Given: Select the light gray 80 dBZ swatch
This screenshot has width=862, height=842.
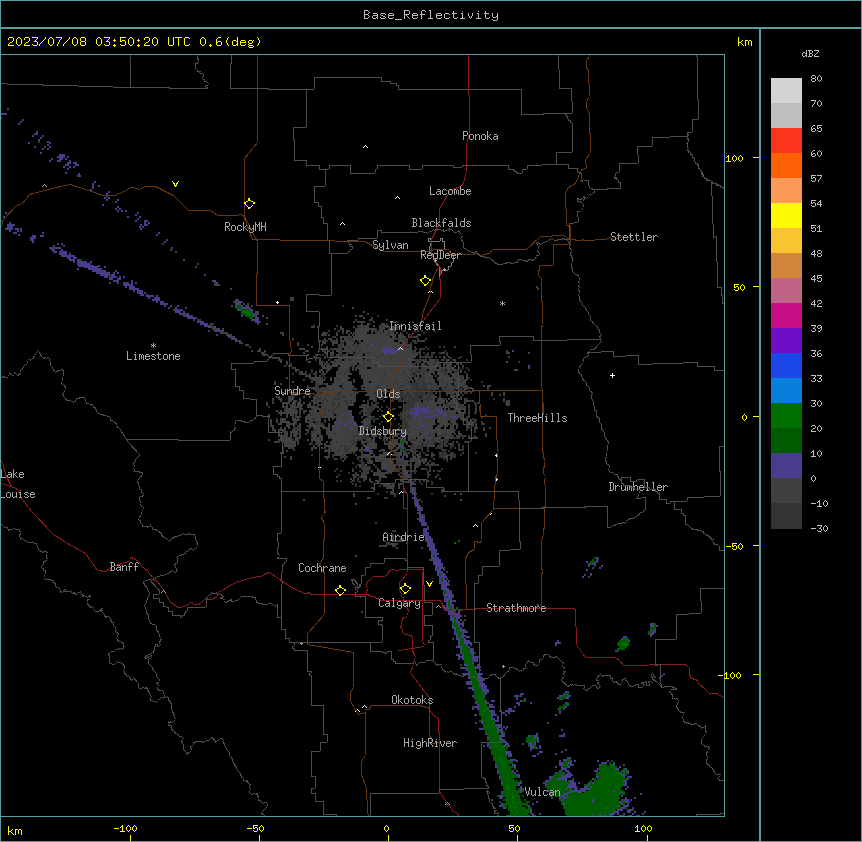Looking at the screenshot, I should click(786, 90).
